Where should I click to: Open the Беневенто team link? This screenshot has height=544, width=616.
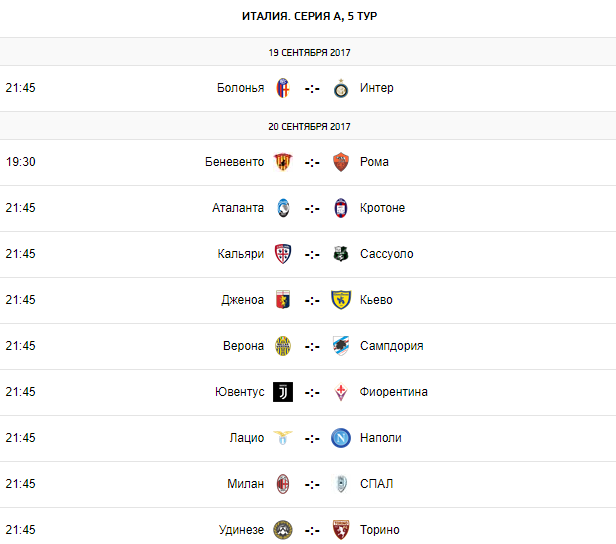pyautogui.click(x=234, y=162)
